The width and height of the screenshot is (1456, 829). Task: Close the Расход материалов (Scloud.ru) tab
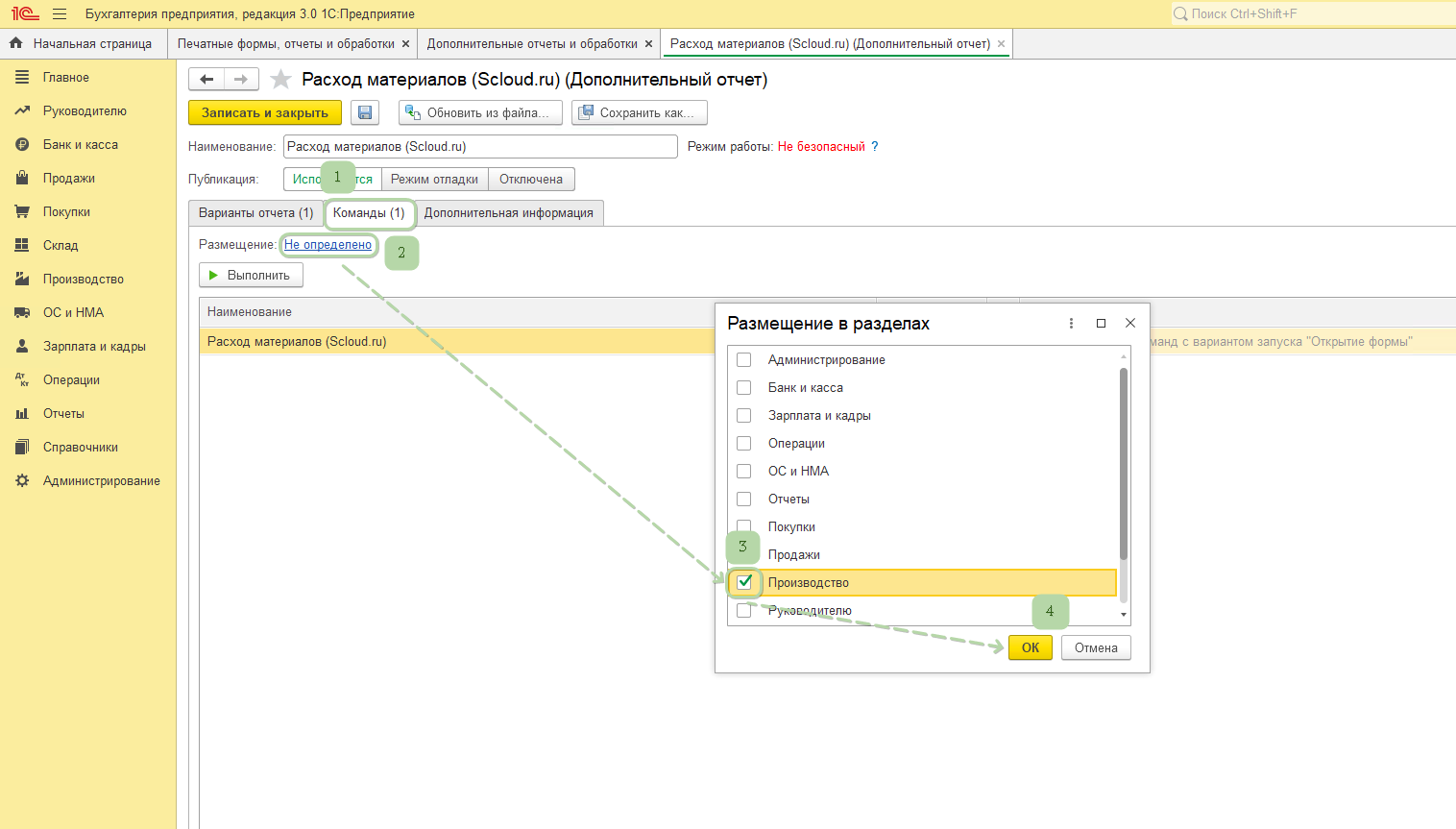point(1001,43)
